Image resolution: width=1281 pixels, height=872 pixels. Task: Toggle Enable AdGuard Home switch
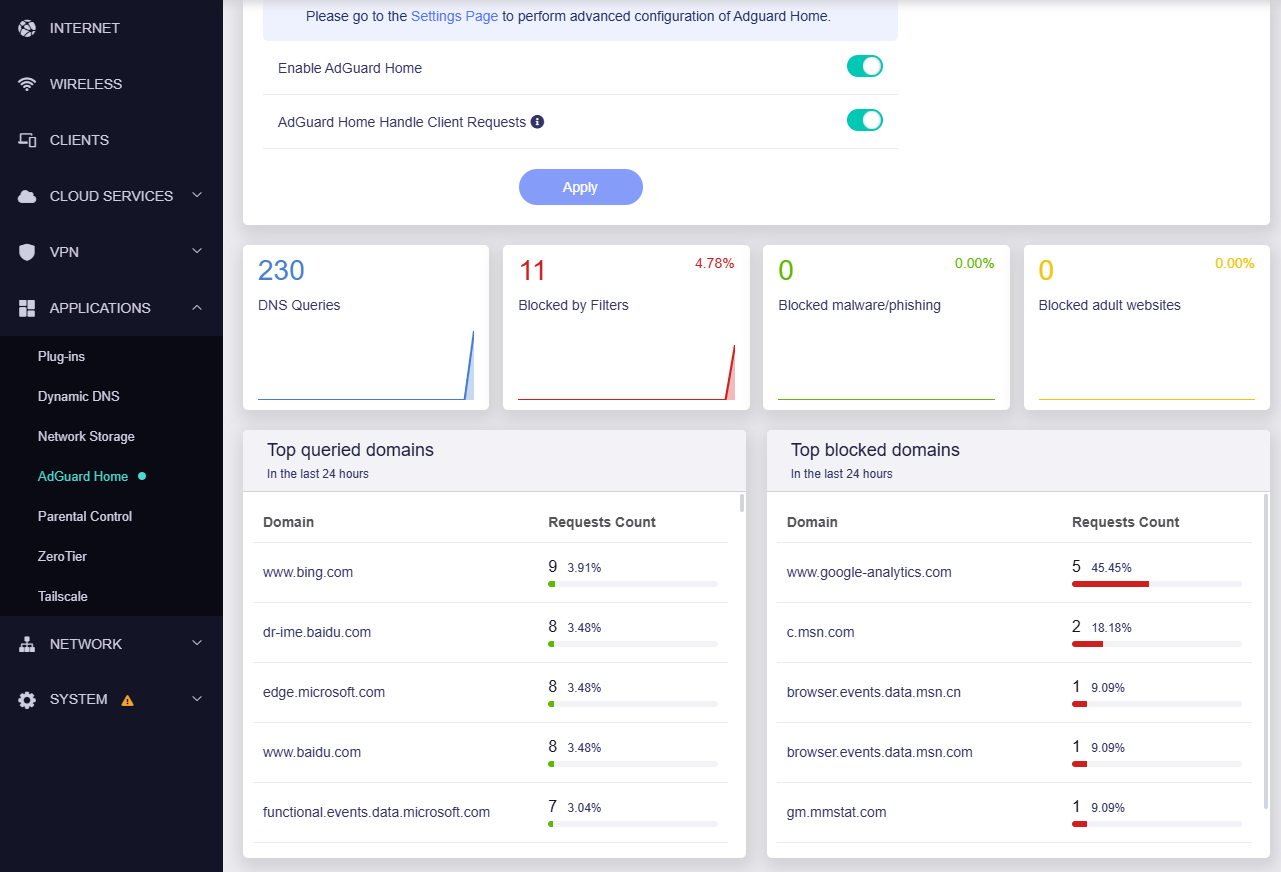click(865, 67)
